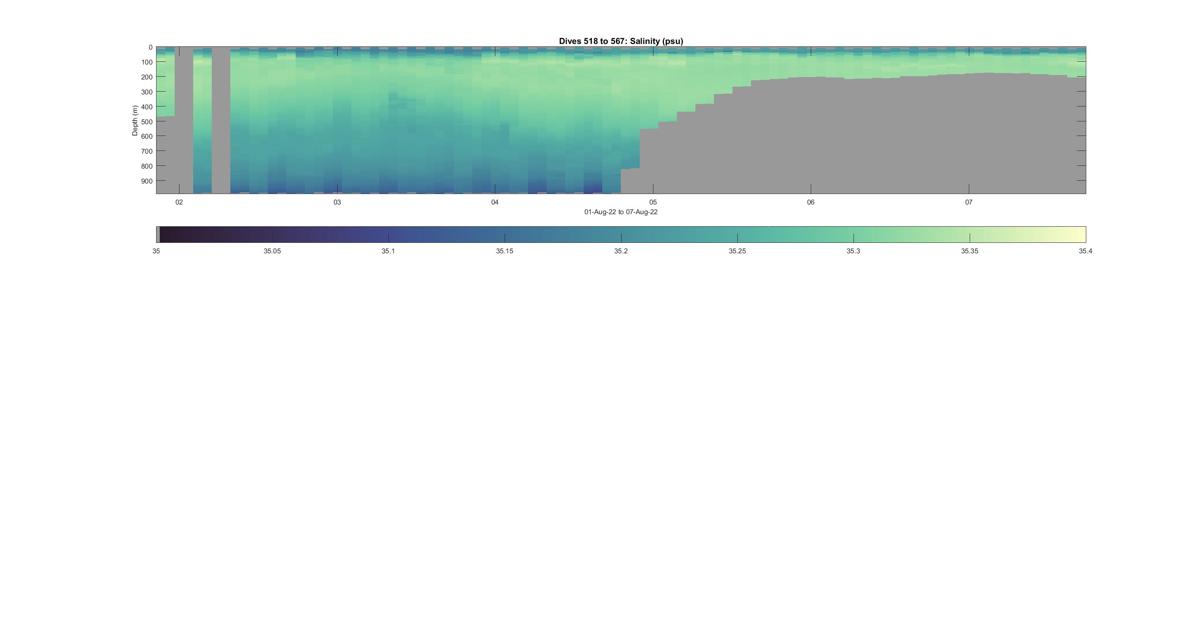
Task: Click the "800" depth tick label
Action: tap(147, 166)
